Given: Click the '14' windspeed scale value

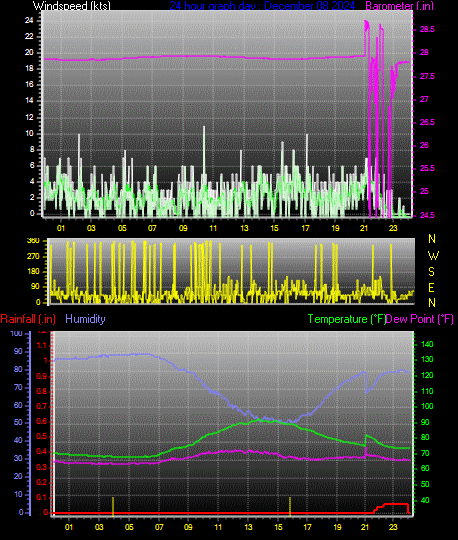Looking at the screenshot, I should pyautogui.click(x=29, y=101).
